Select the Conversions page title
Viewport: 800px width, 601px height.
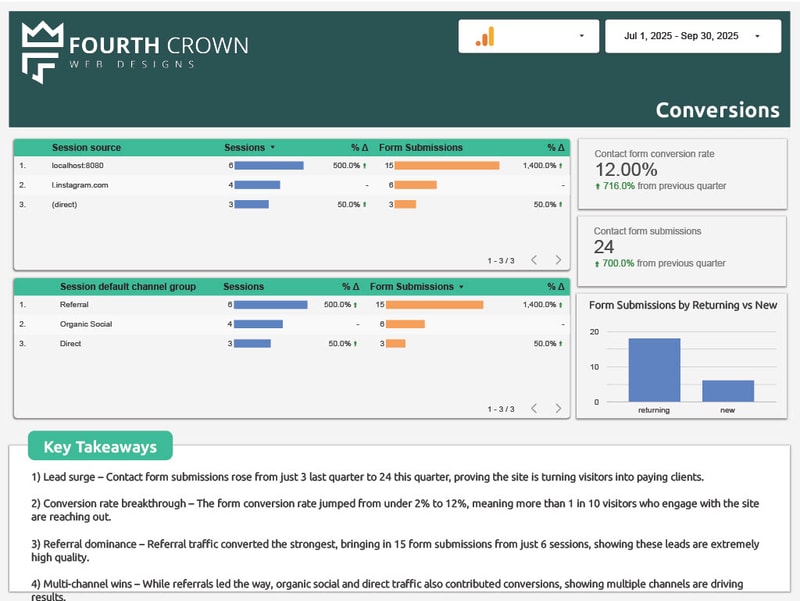point(719,110)
